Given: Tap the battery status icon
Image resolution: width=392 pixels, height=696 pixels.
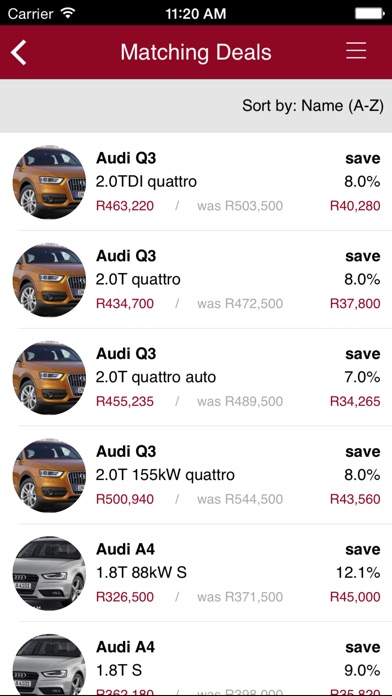Looking at the screenshot, I should pyautogui.click(x=369, y=13).
